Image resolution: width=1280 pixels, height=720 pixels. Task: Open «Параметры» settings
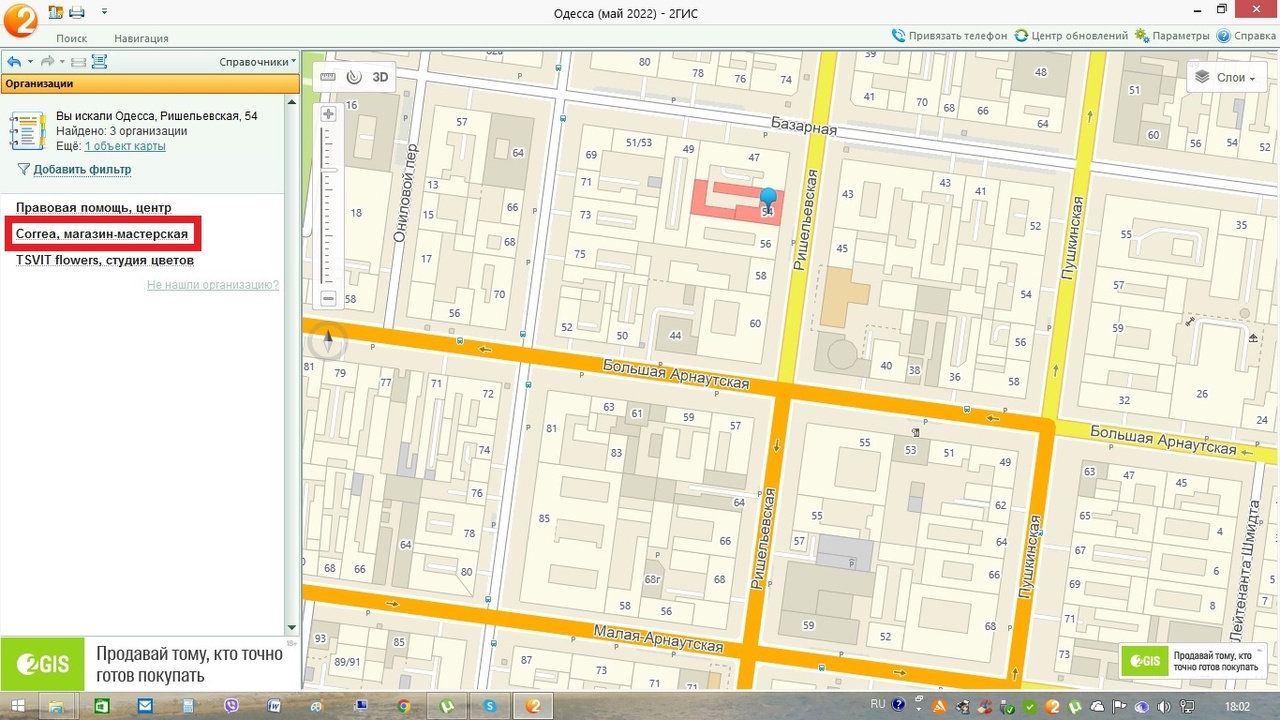point(1172,36)
